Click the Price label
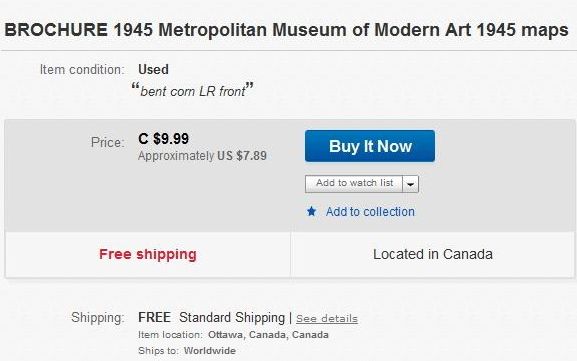 click(108, 142)
